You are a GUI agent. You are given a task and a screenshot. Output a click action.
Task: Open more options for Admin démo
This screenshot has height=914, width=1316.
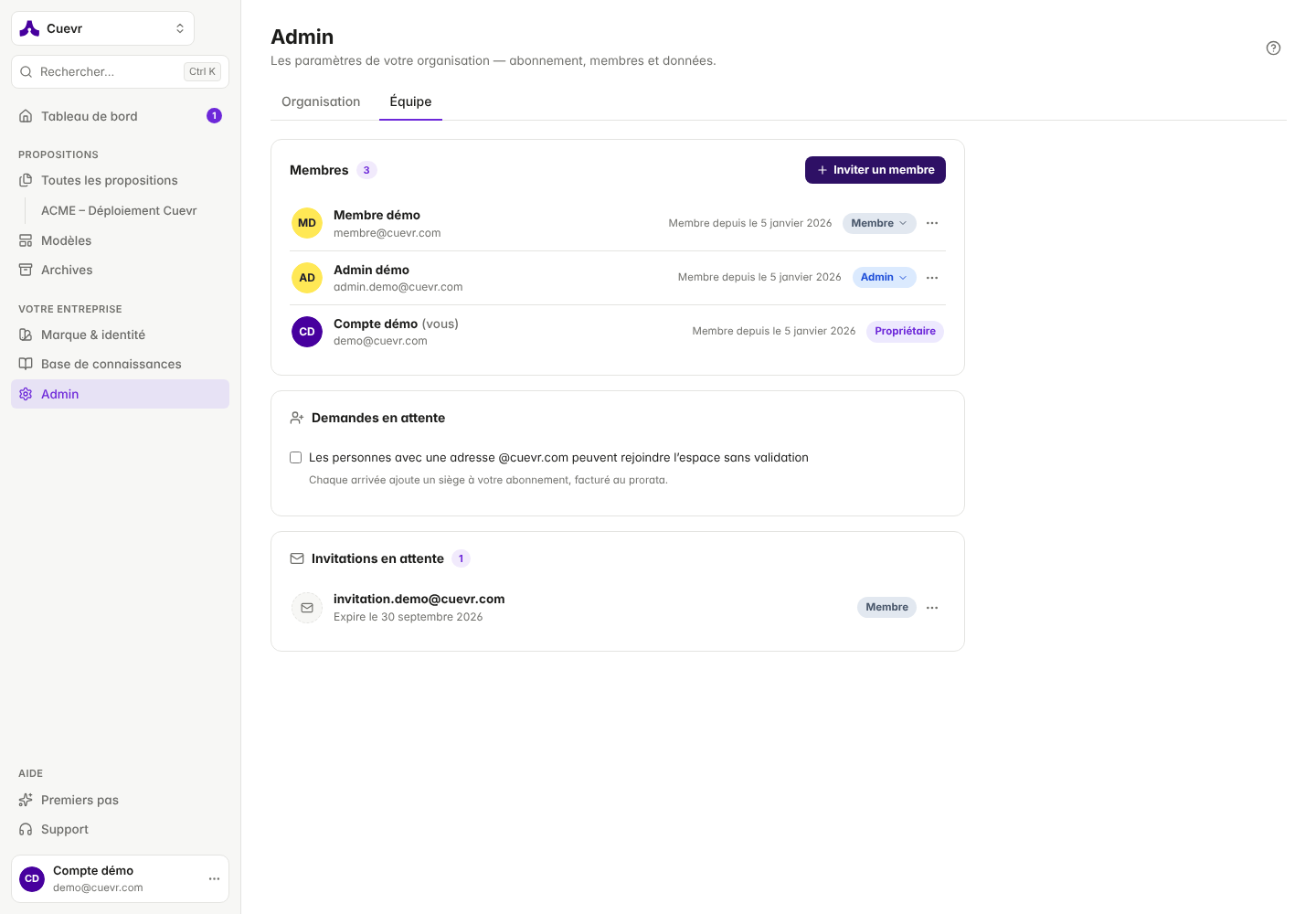point(932,278)
